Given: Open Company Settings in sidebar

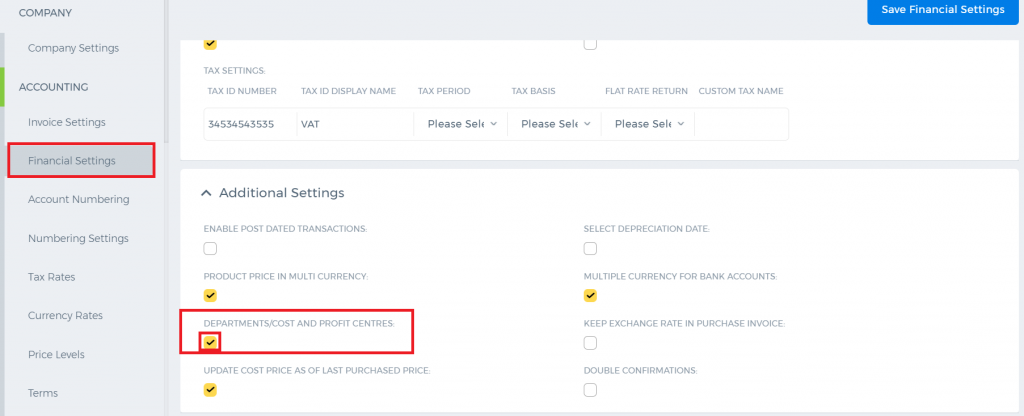Looking at the screenshot, I should (73, 48).
